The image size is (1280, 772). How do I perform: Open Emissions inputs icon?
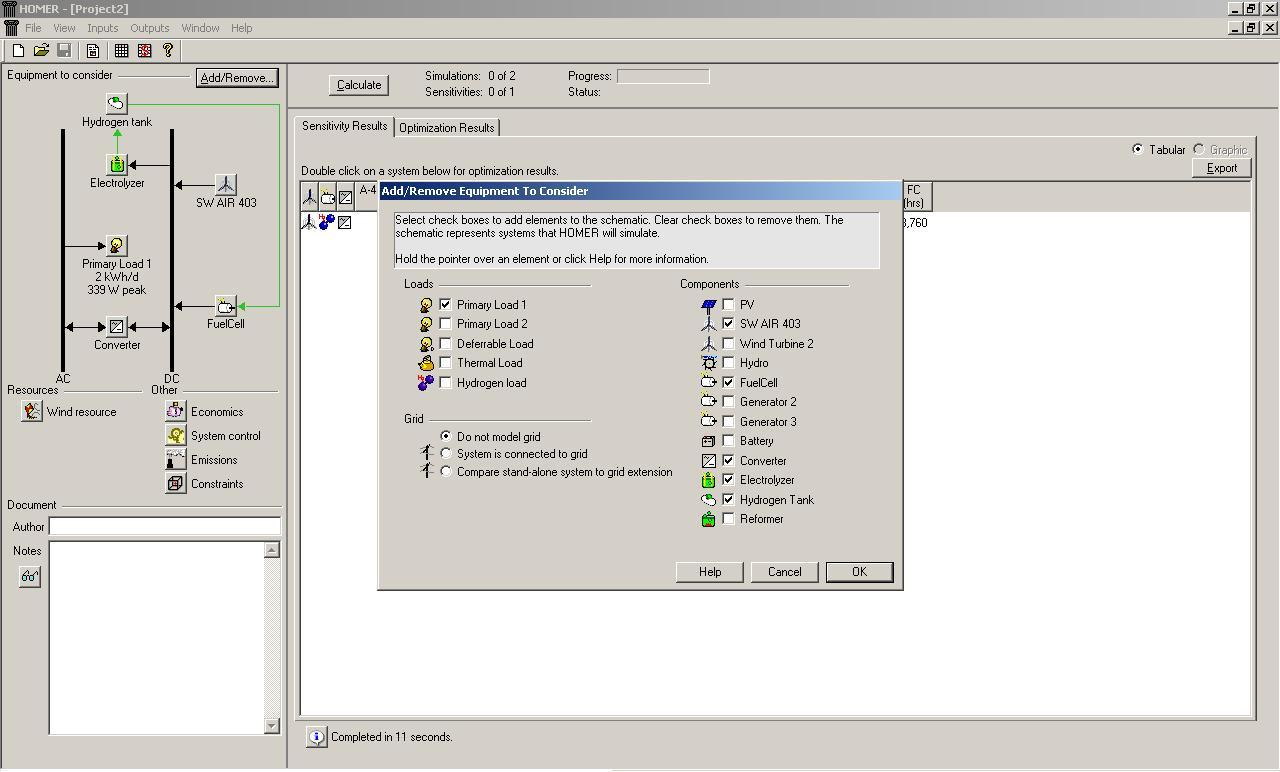(175, 459)
